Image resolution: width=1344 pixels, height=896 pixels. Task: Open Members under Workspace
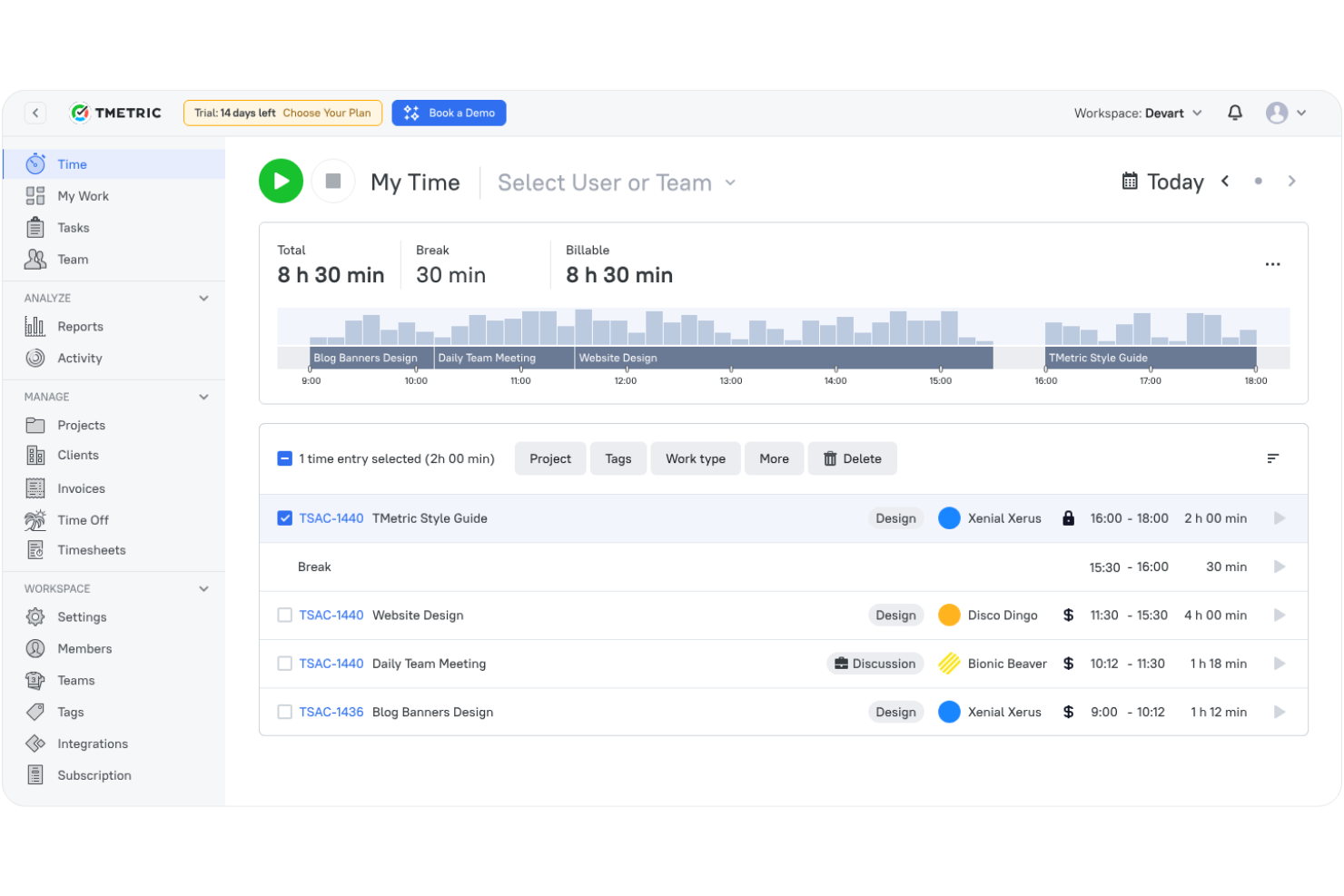click(85, 648)
